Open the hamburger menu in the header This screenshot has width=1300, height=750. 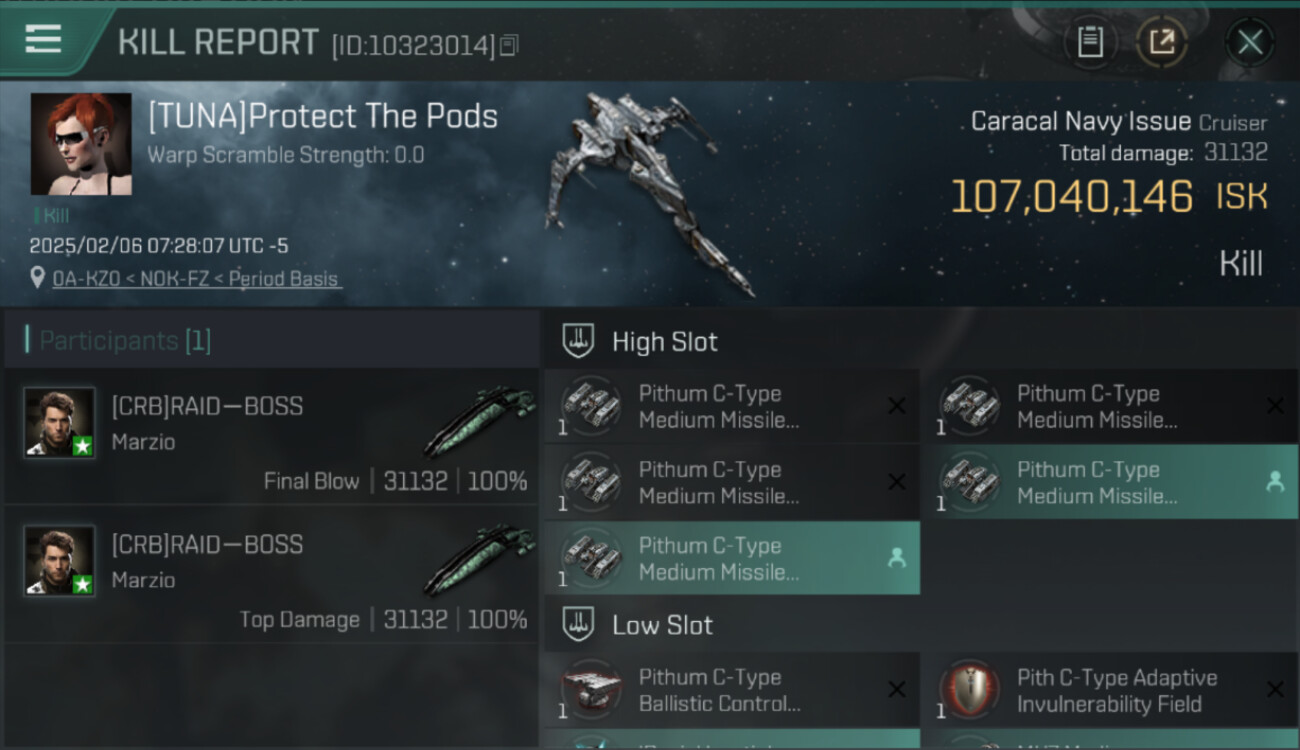pos(43,40)
